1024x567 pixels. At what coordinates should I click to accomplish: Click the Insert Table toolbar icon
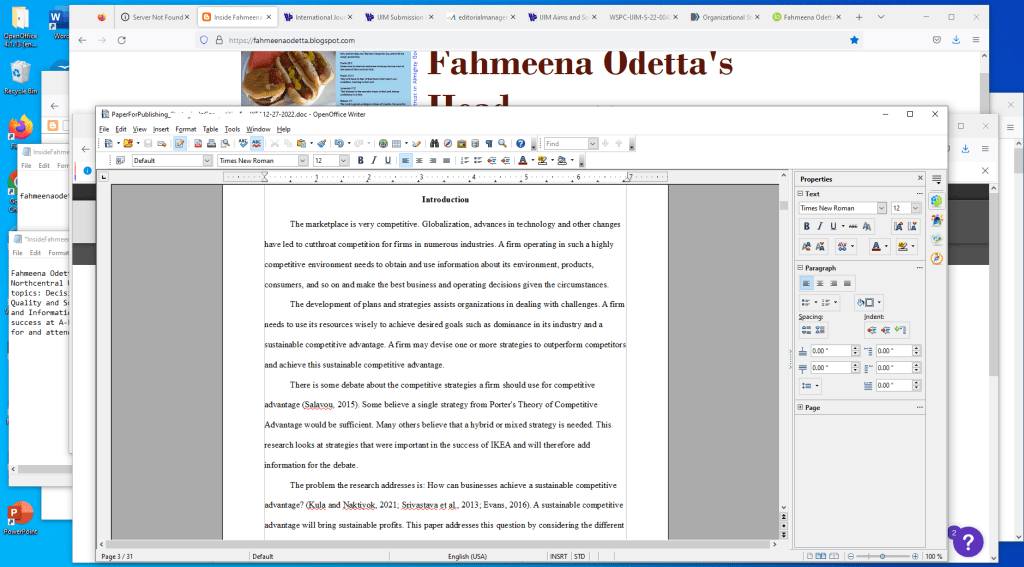coord(396,143)
